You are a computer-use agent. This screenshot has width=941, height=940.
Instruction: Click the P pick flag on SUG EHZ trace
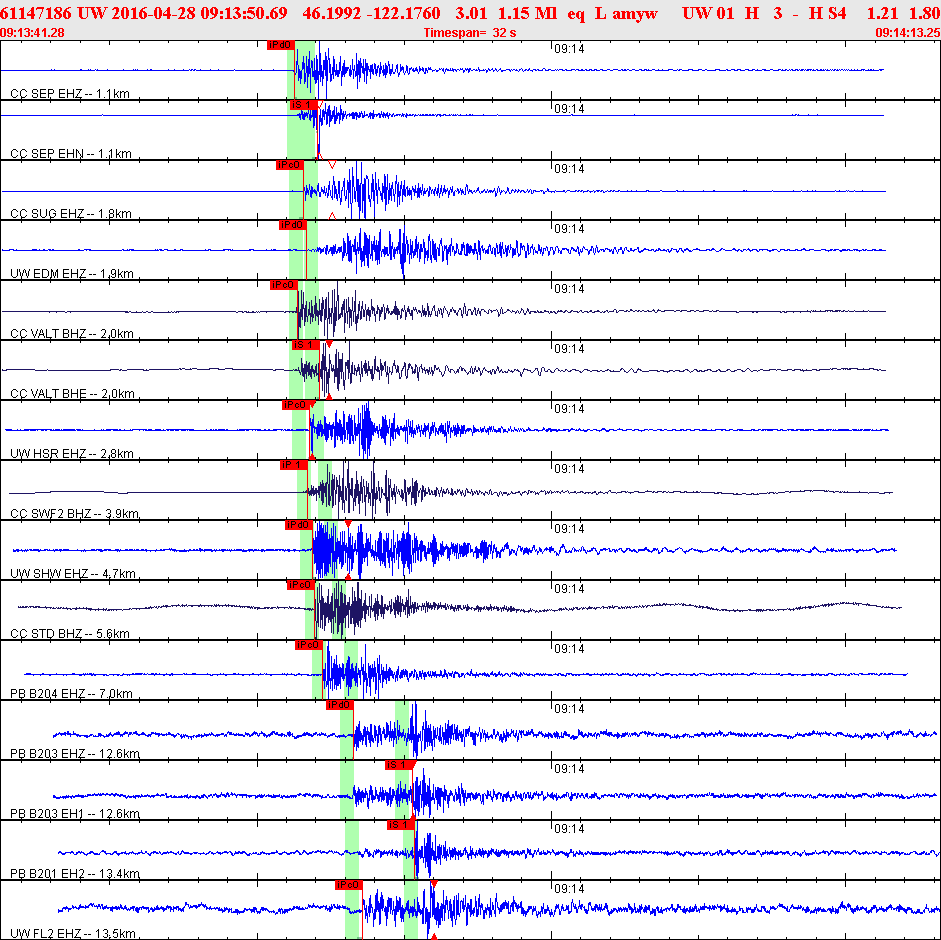pos(289,165)
